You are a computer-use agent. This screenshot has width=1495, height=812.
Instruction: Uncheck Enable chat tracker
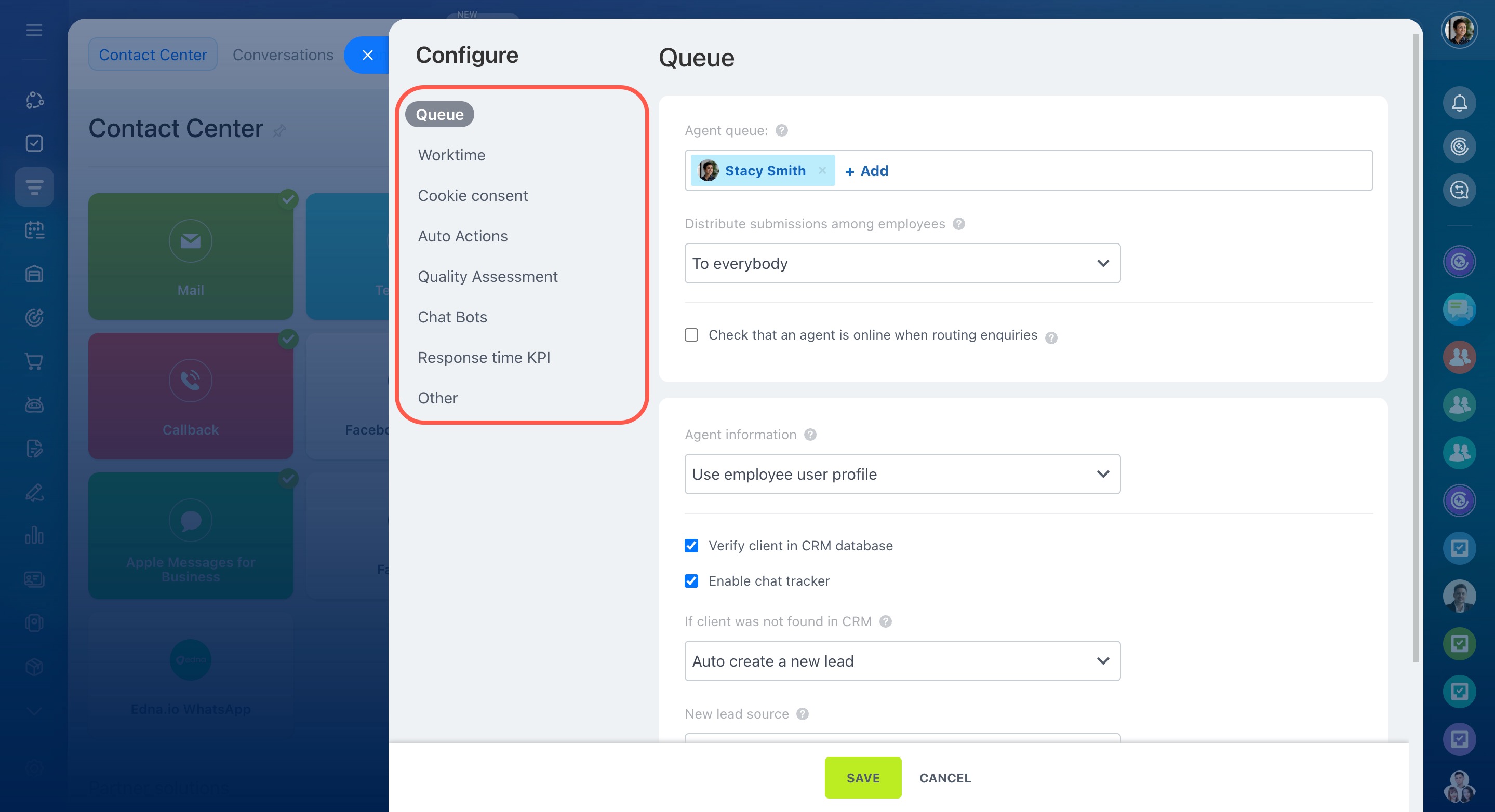pyautogui.click(x=691, y=580)
